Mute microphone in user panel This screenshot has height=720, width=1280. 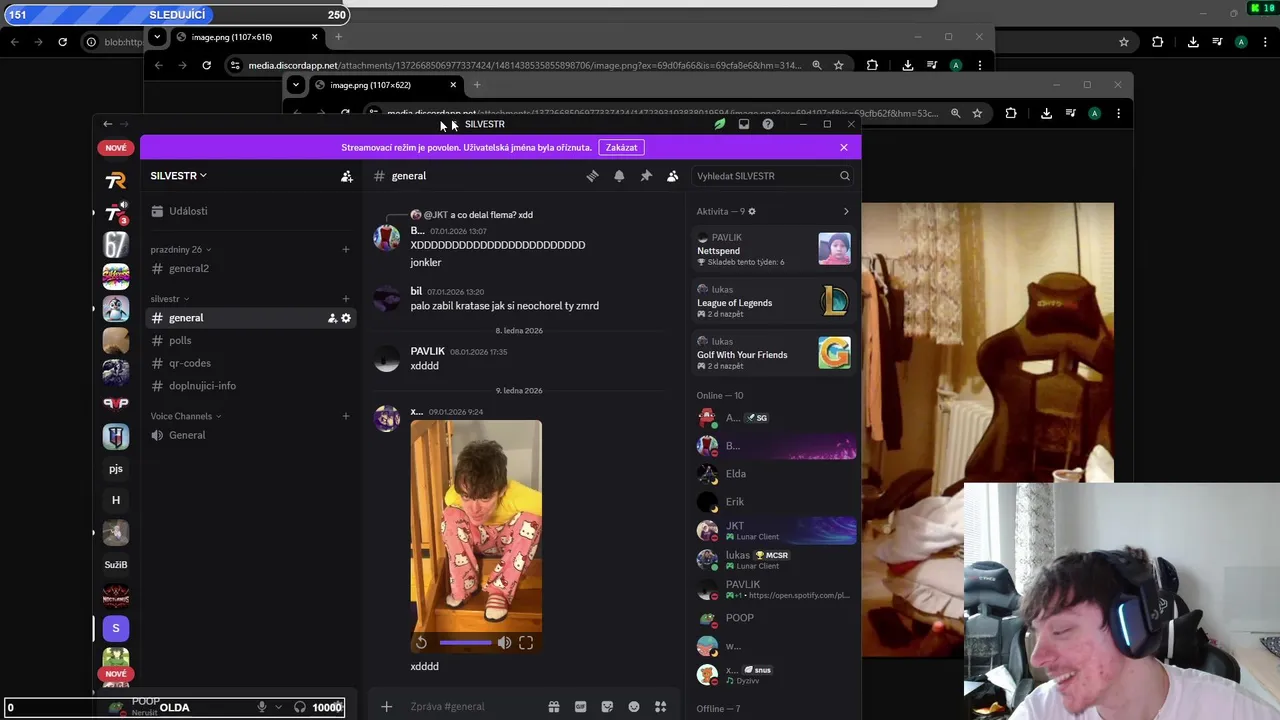pyautogui.click(x=262, y=707)
